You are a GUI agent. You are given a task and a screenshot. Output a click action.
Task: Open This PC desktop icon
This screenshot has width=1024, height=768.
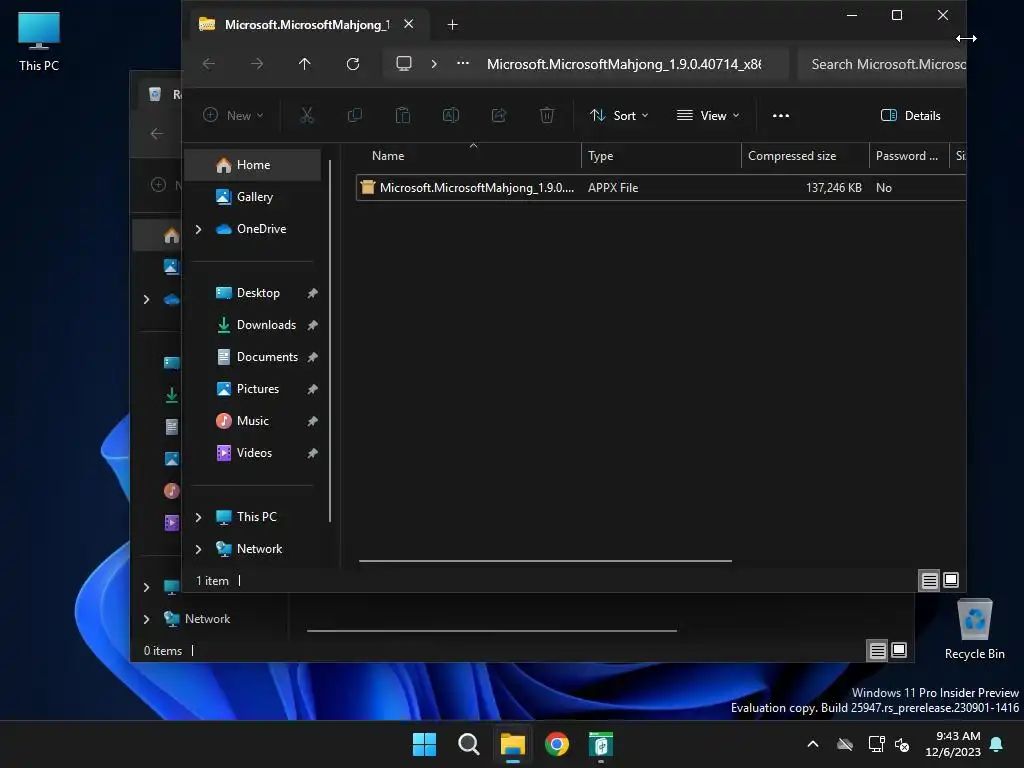point(39,42)
